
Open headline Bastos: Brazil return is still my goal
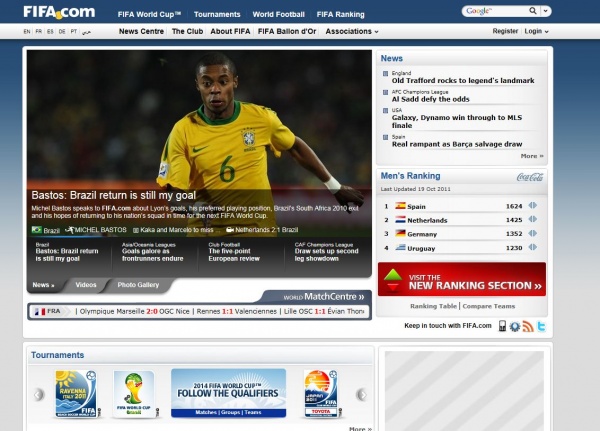114,195
